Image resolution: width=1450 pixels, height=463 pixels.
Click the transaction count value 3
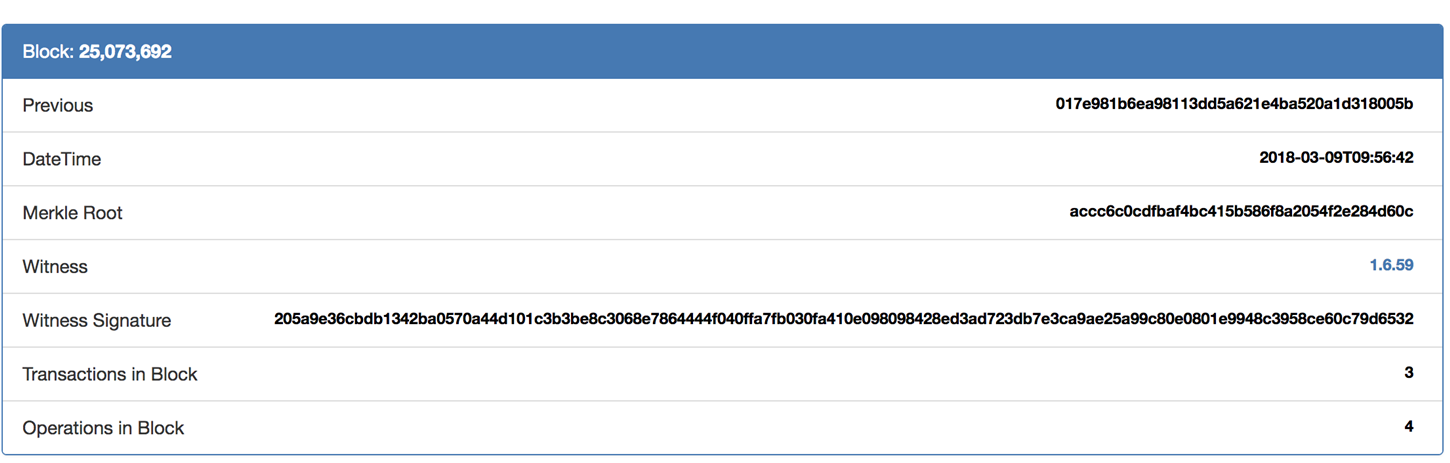(x=1409, y=373)
